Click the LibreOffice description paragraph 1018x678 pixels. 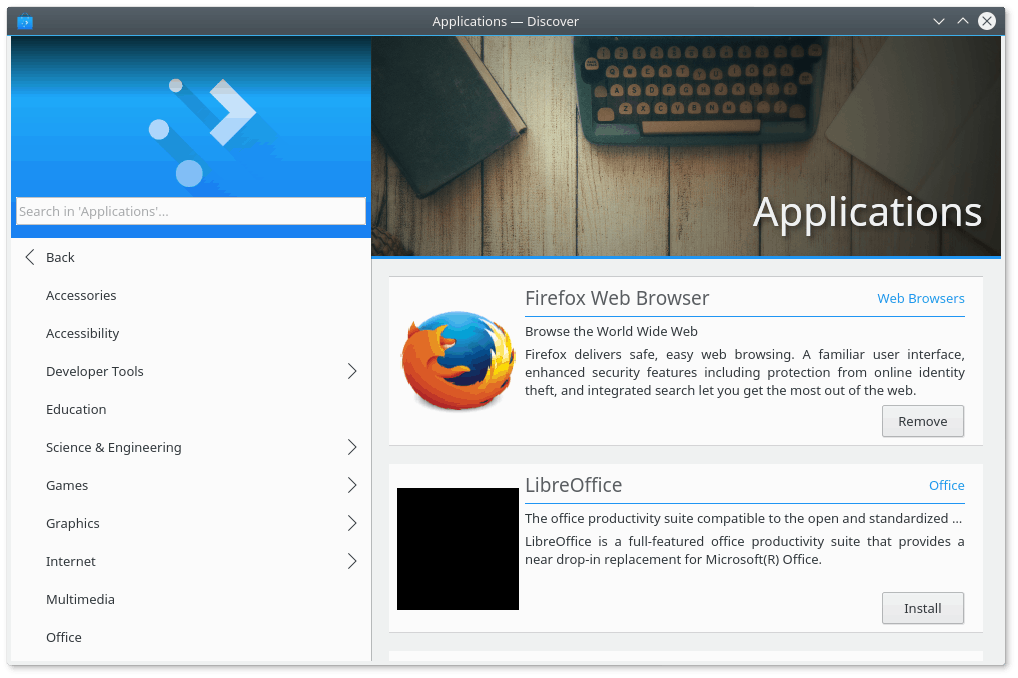745,551
